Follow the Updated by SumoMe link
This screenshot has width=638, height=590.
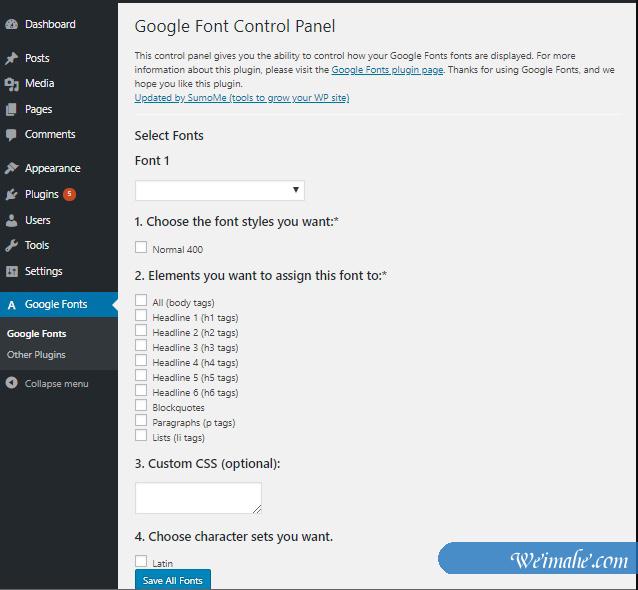pyautogui.click(x=242, y=98)
